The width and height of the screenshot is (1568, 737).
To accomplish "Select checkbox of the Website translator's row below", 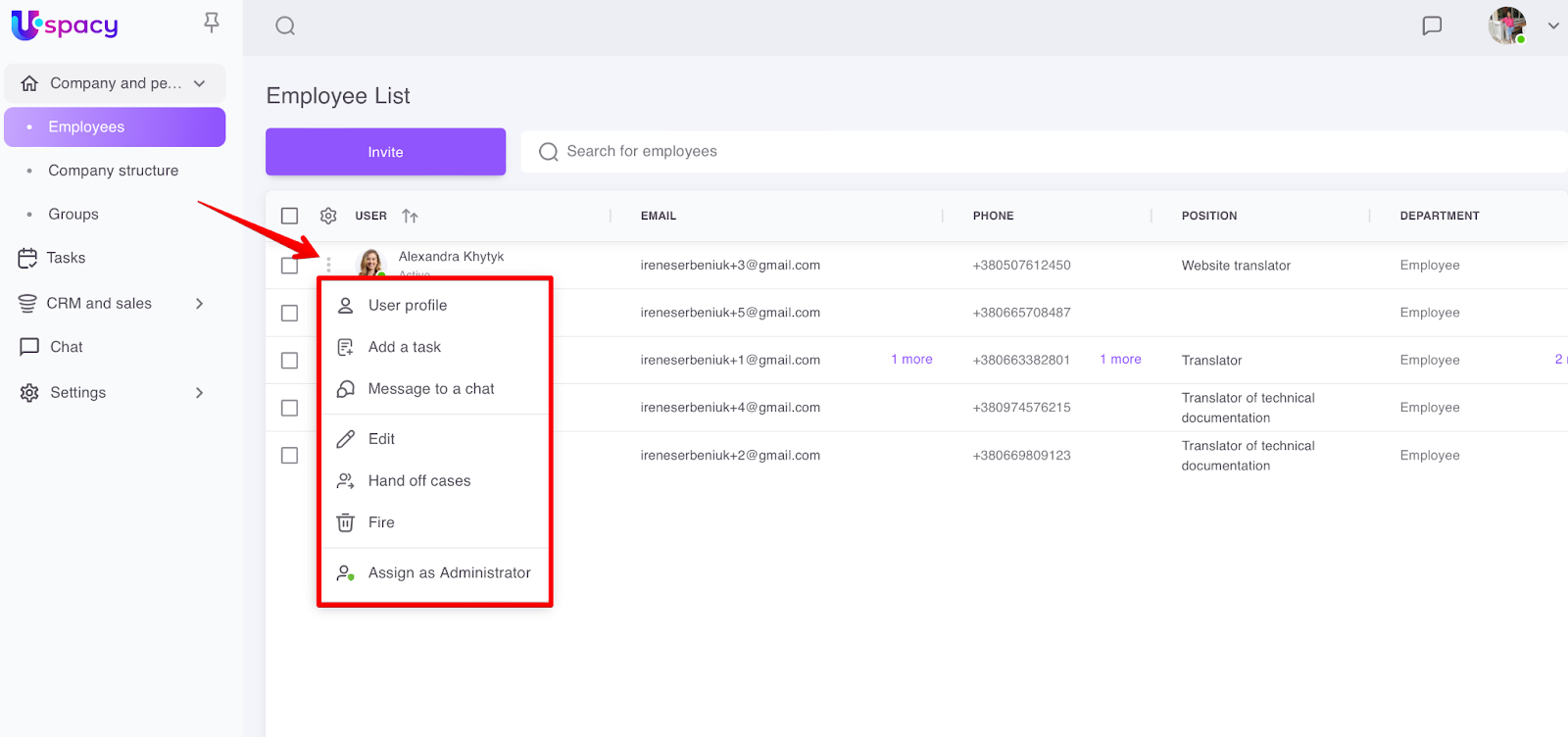I will tap(289, 313).
